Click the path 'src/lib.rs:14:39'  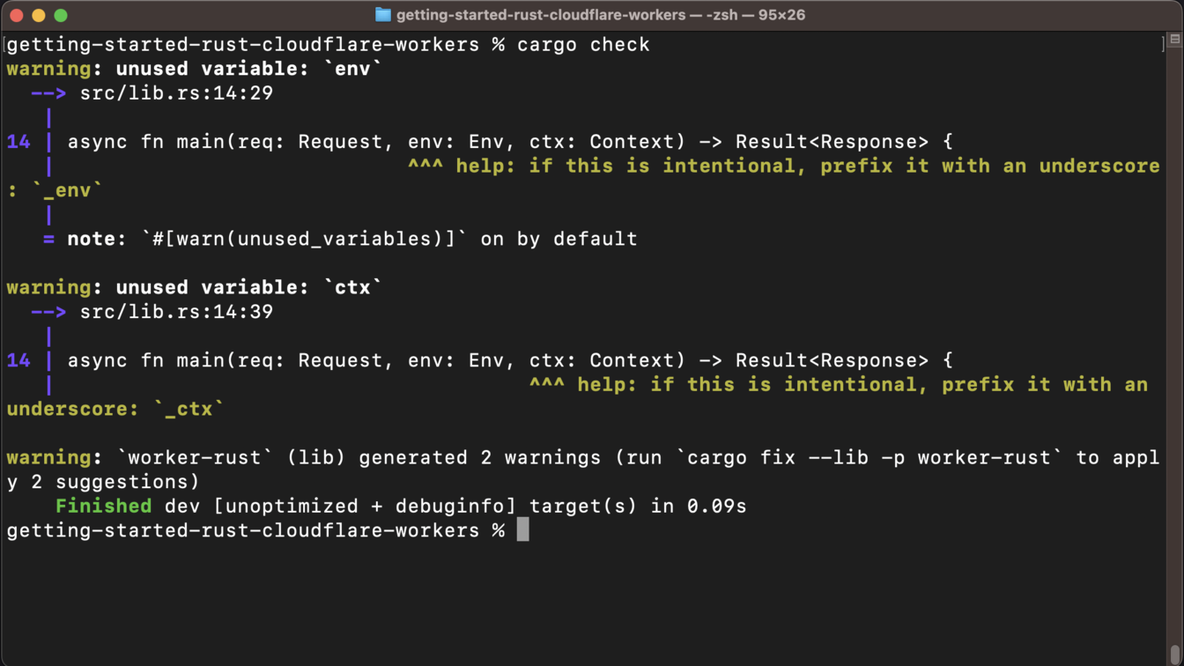click(x=177, y=312)
